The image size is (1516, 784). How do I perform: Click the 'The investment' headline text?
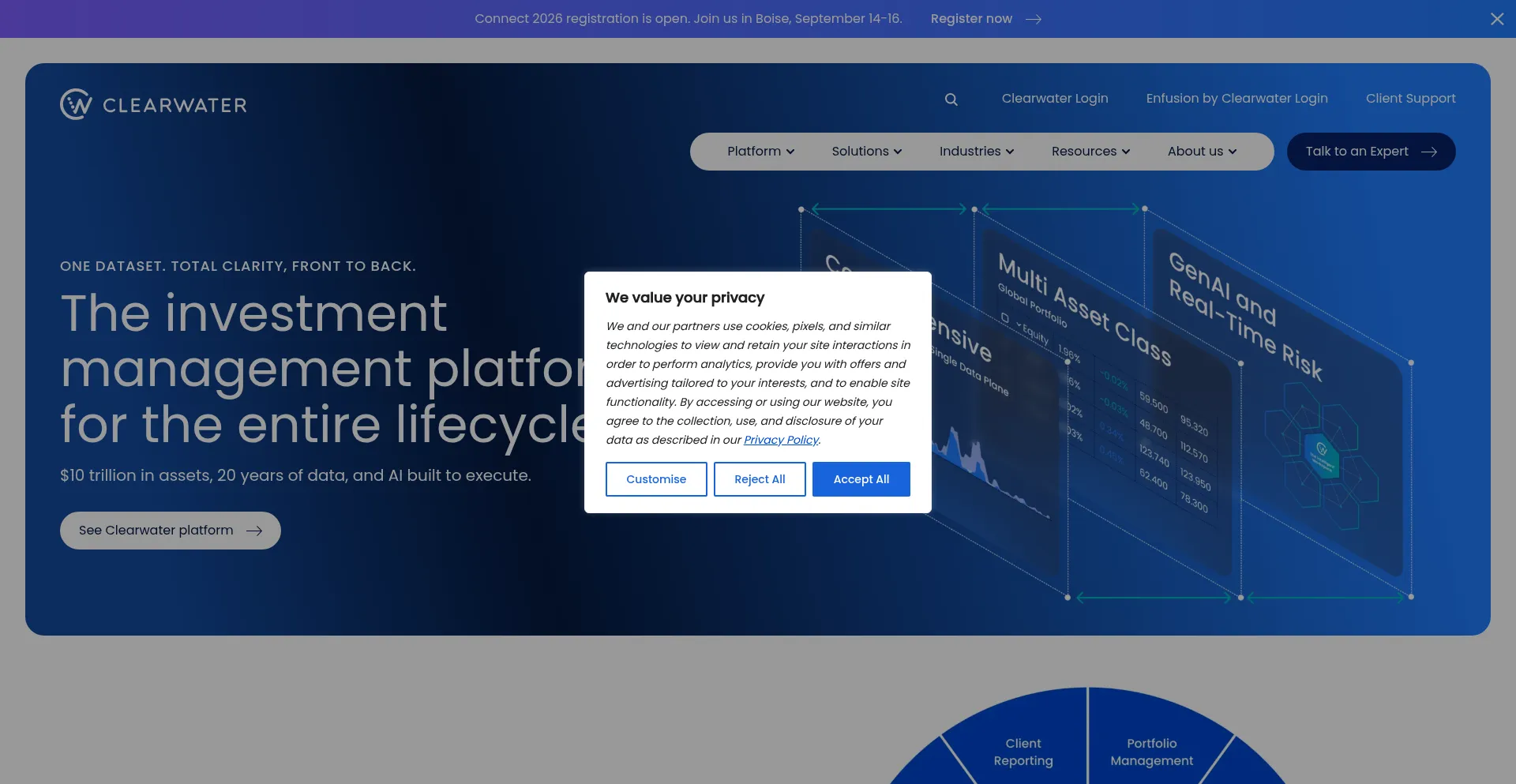[x=254, y=313]
